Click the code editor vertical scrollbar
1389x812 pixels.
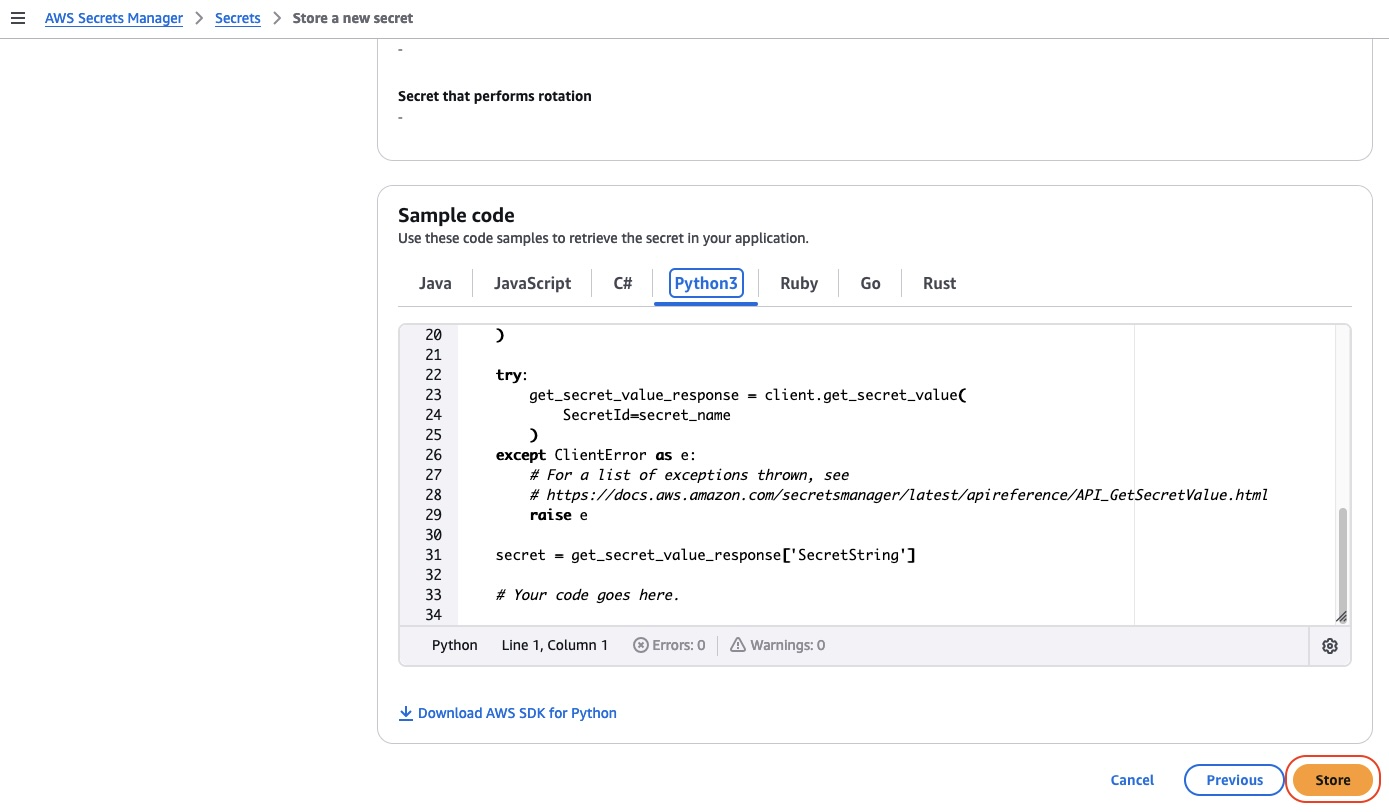[1342, 560]
